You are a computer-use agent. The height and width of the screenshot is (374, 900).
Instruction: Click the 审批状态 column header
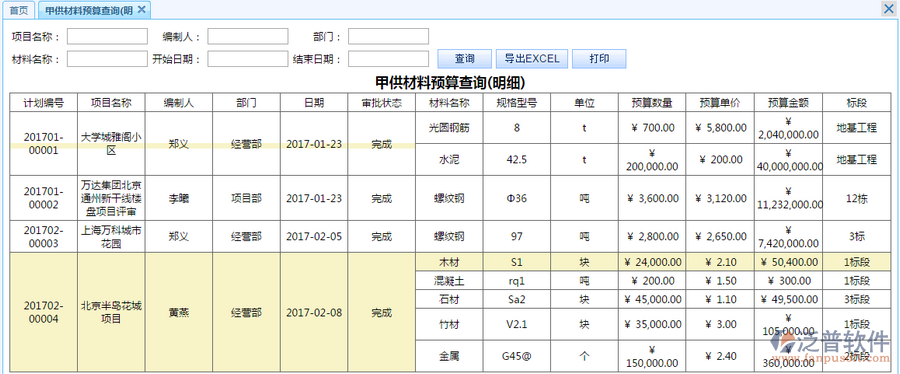point(382,103)
